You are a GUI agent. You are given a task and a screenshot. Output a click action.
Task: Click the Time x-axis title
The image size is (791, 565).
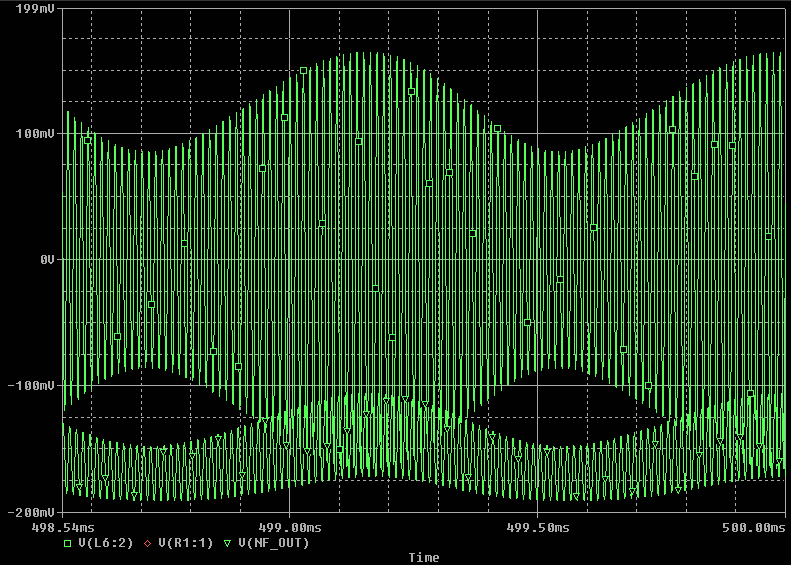(x=424, y=557)
